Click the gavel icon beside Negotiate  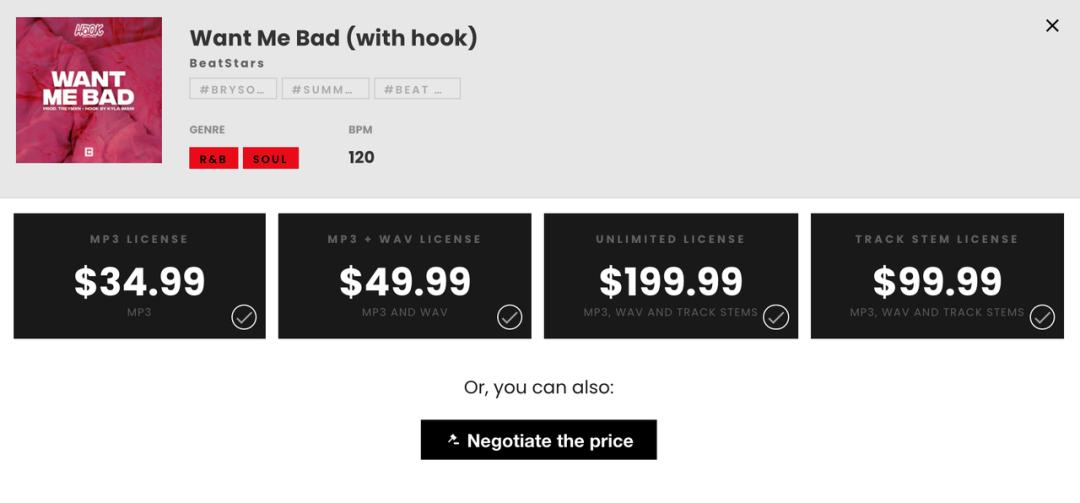tap(453, 440)
